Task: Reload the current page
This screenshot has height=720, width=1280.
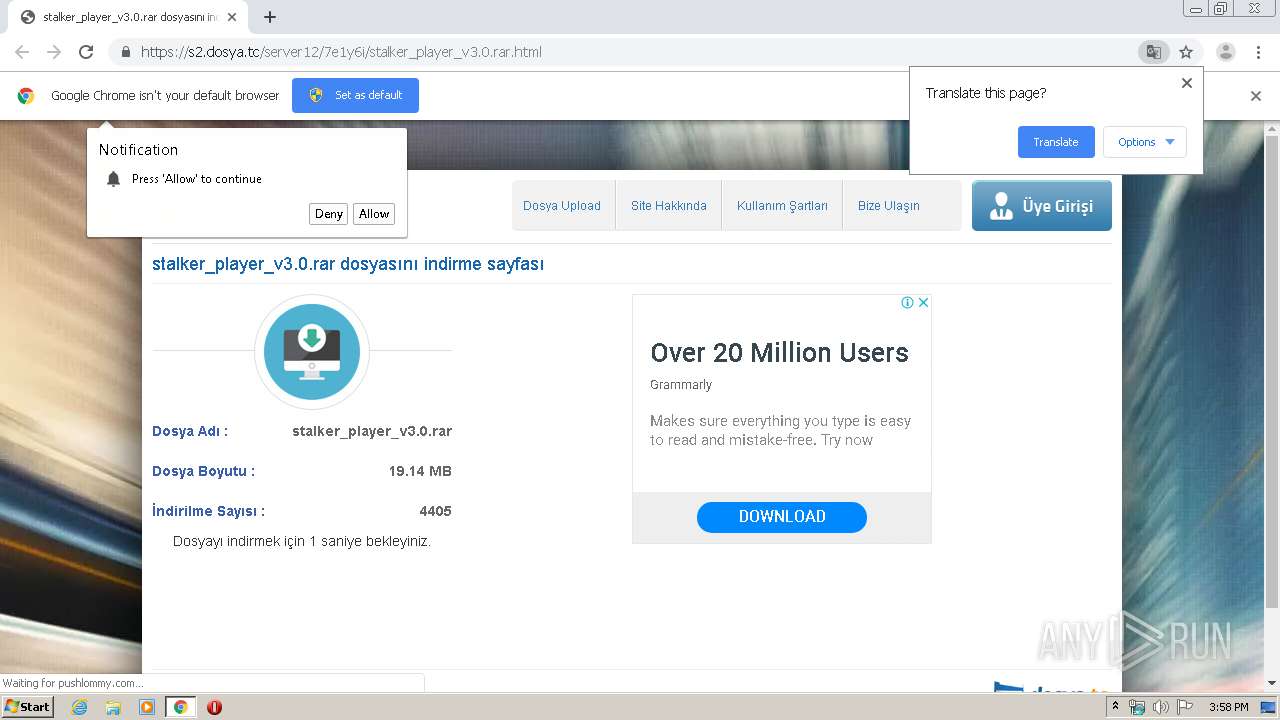Action: pos(86,52)
